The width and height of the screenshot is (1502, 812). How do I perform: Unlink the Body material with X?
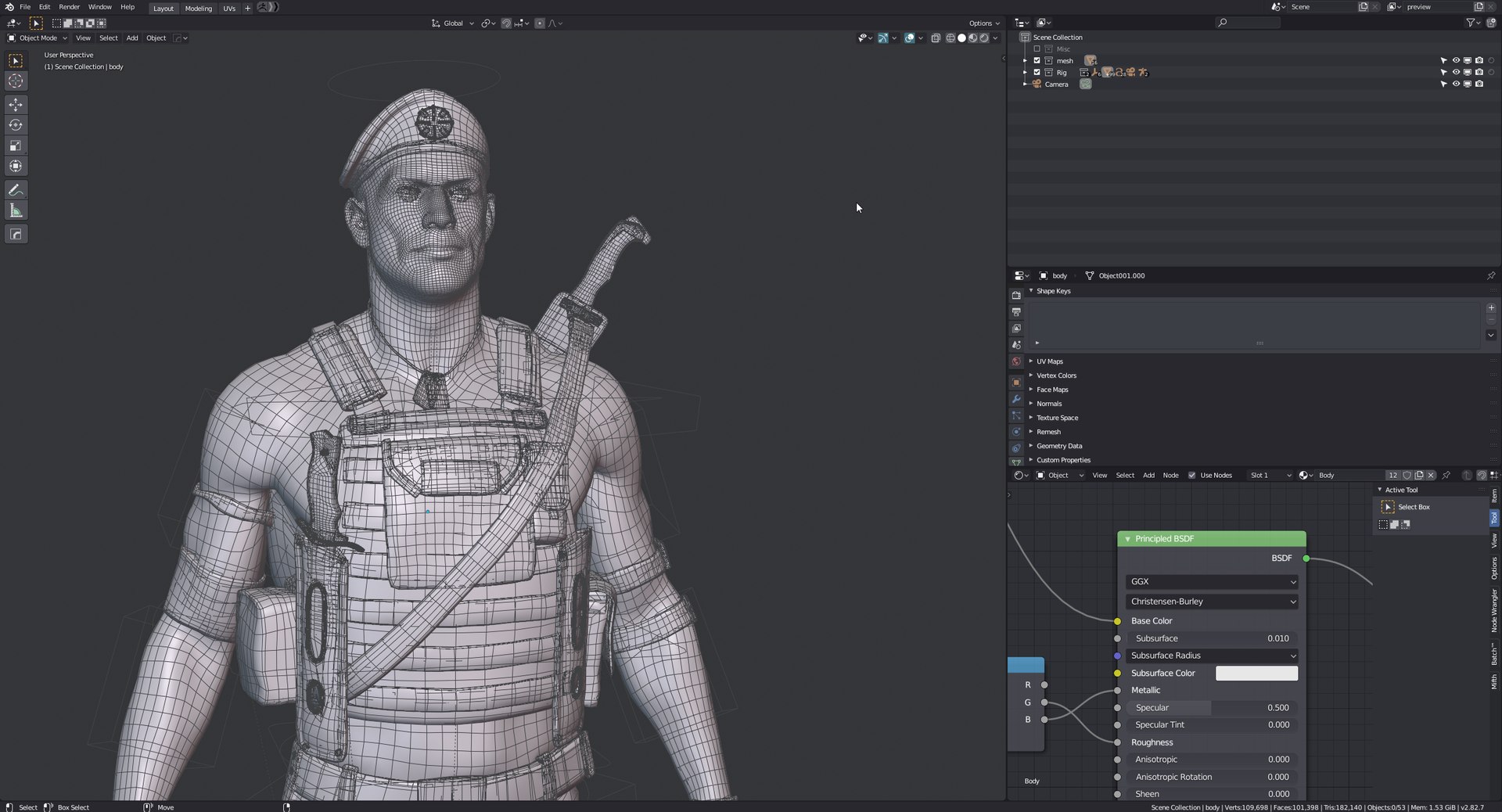click(x=1431, y=476)
